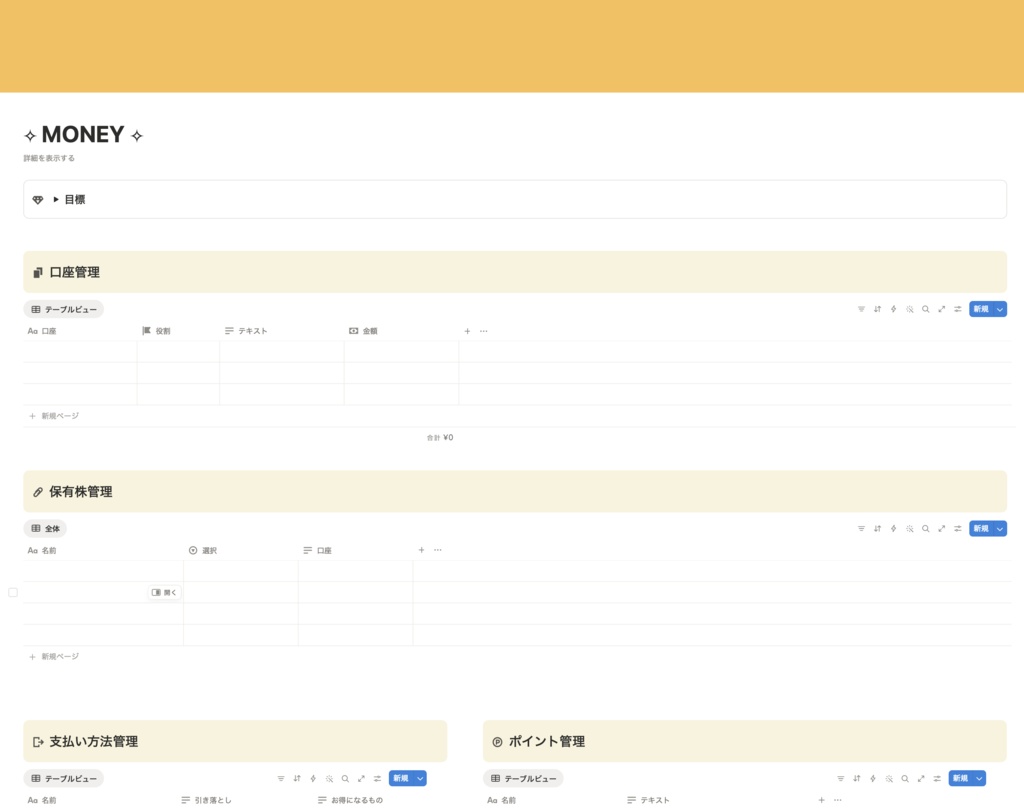Click magic wand icon in 口座管理 toolbar
Screen dimensions: 1024x810
[910, 309]
